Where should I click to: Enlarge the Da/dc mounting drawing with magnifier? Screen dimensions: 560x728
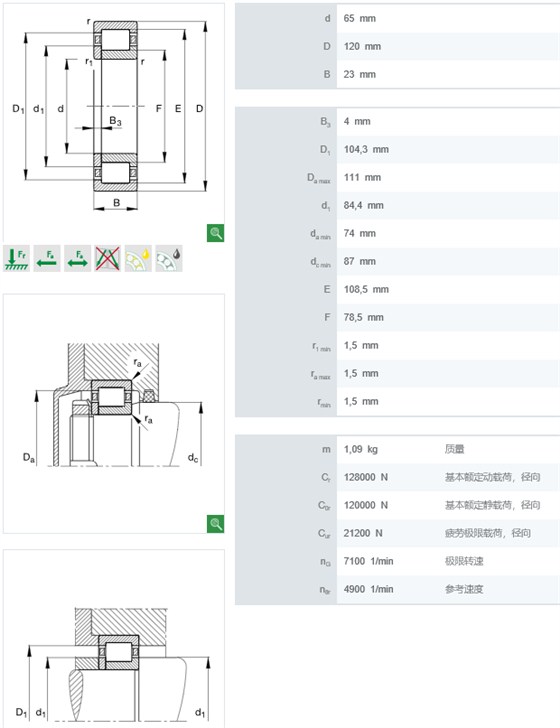[215, 524]
